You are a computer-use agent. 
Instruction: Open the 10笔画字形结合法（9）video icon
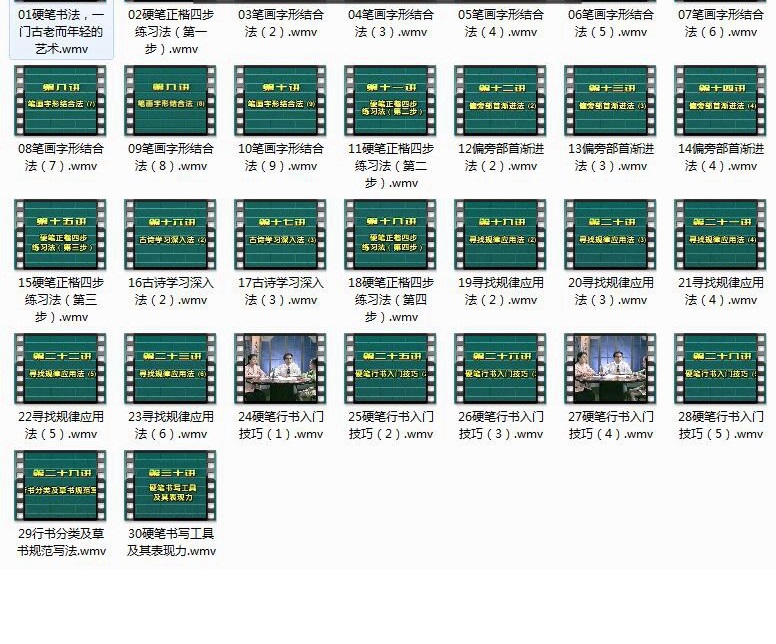(x=280, y=101)
